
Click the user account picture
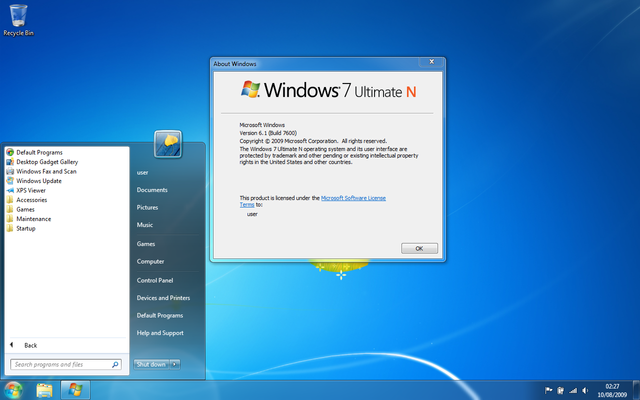pyautogui.click(x=168, y=144)
